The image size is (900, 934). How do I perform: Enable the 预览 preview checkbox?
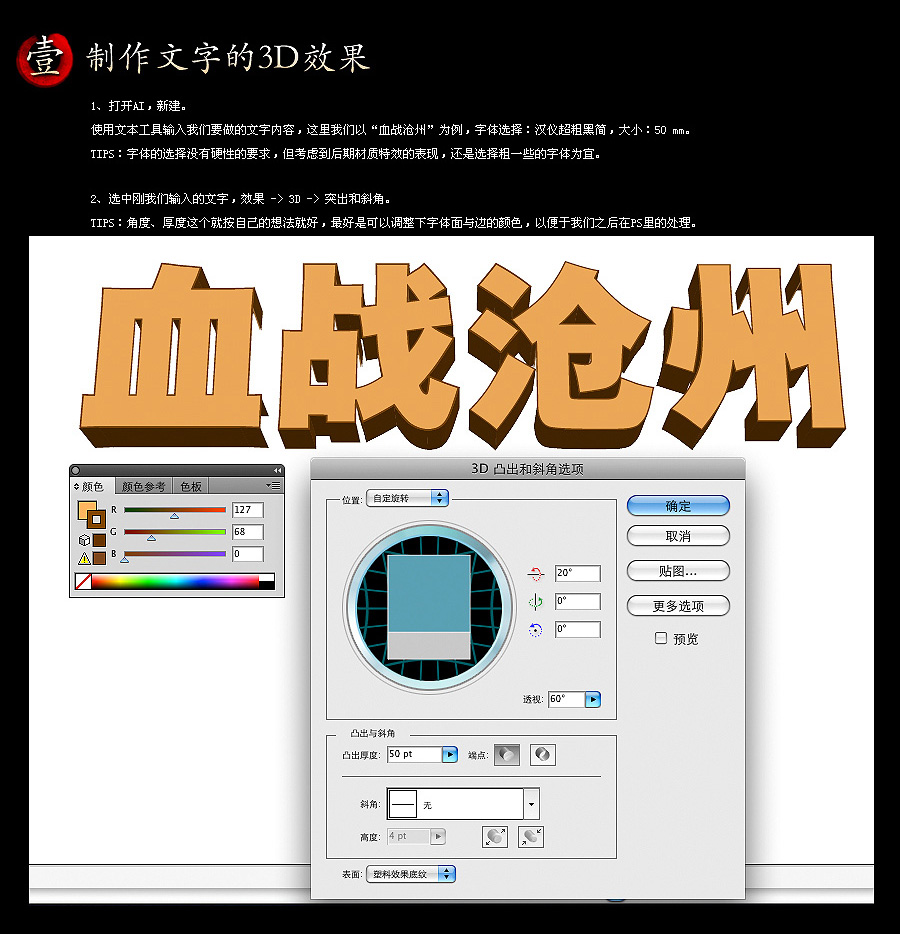tap(660, 639)
